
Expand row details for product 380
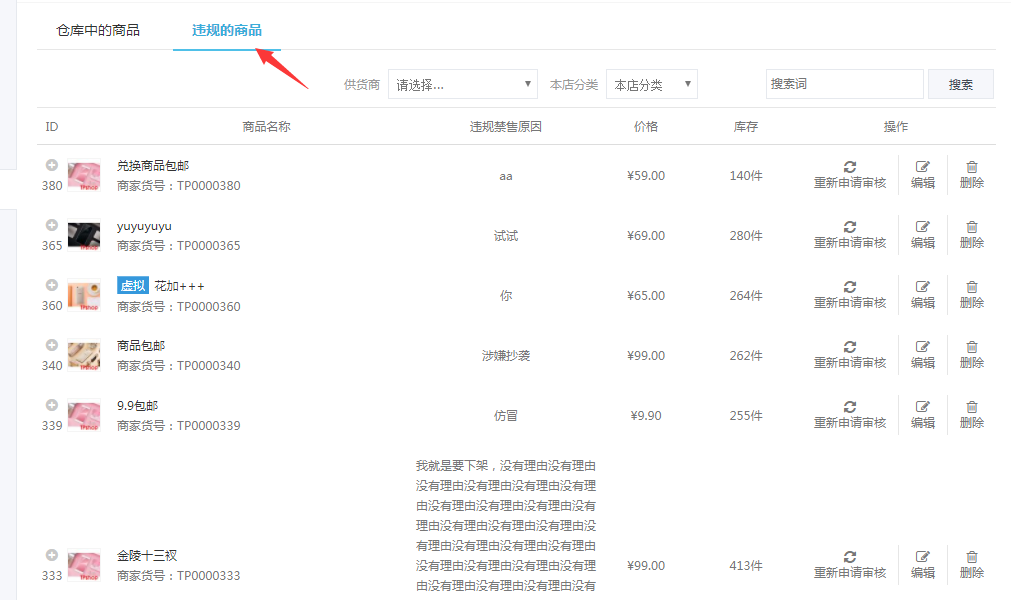point(52,165)
